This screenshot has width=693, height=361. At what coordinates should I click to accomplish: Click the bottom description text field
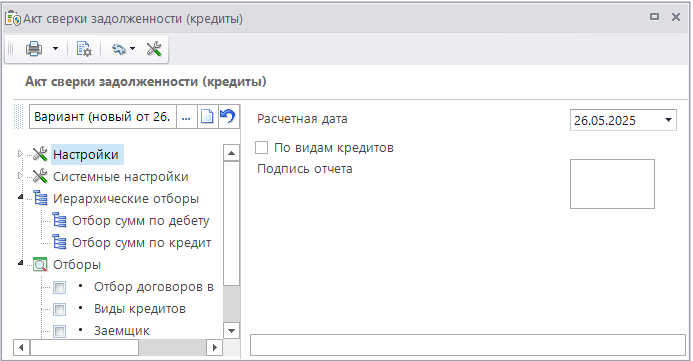(x=468, y=345)
